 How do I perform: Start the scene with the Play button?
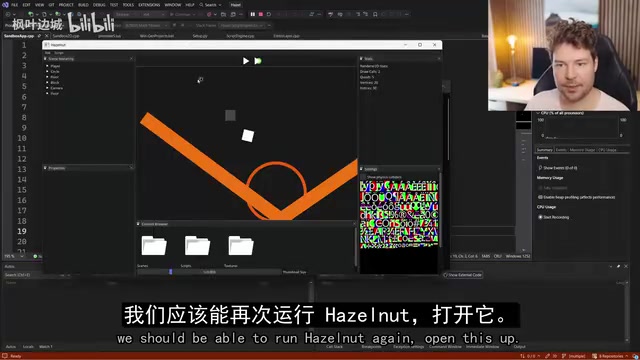click(246, 61)
